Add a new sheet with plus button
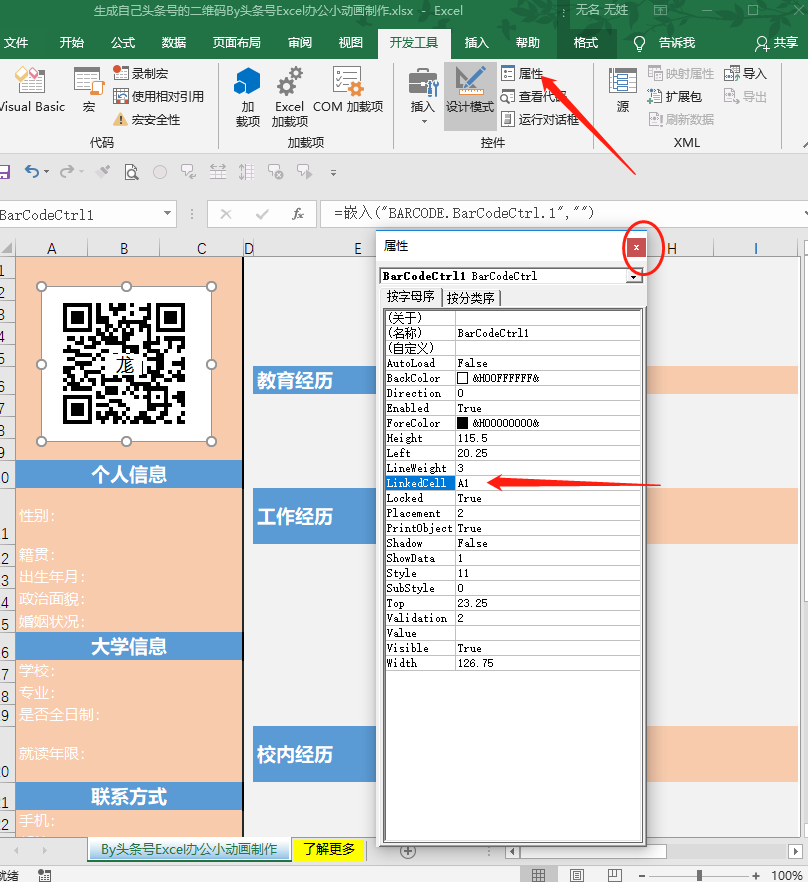The image size is (808, 882). [x=408, y=852]
